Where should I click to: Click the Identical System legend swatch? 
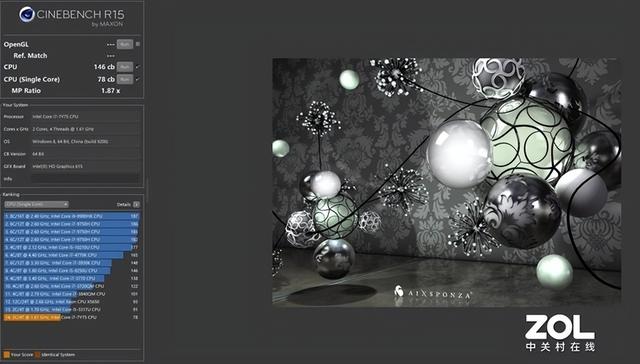[x=38, y=355]
